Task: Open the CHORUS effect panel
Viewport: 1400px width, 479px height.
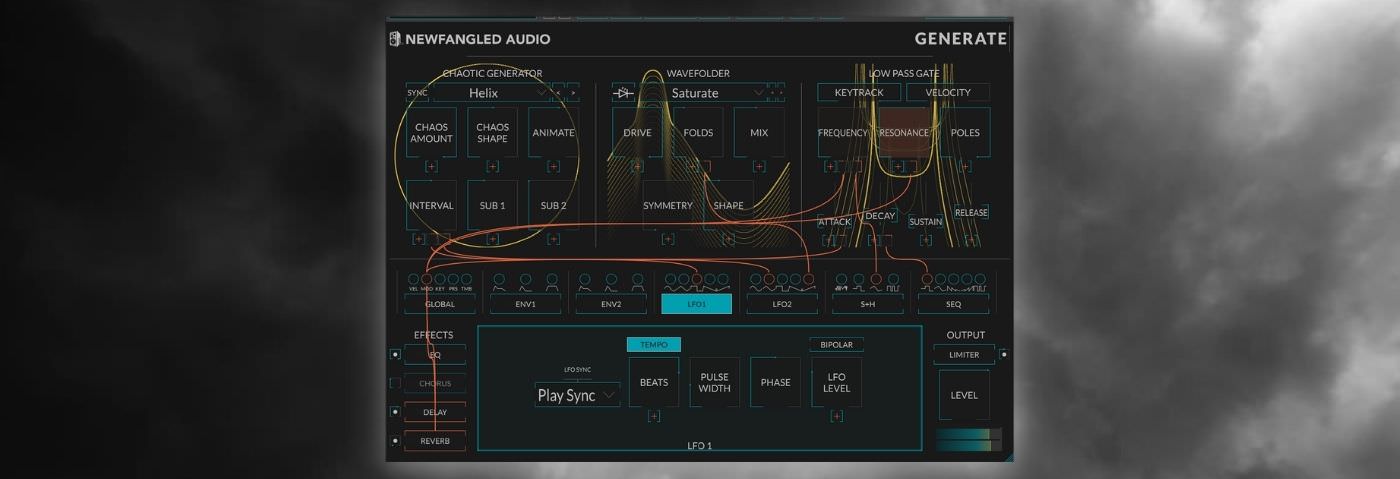Action: (x=435, y=383)
